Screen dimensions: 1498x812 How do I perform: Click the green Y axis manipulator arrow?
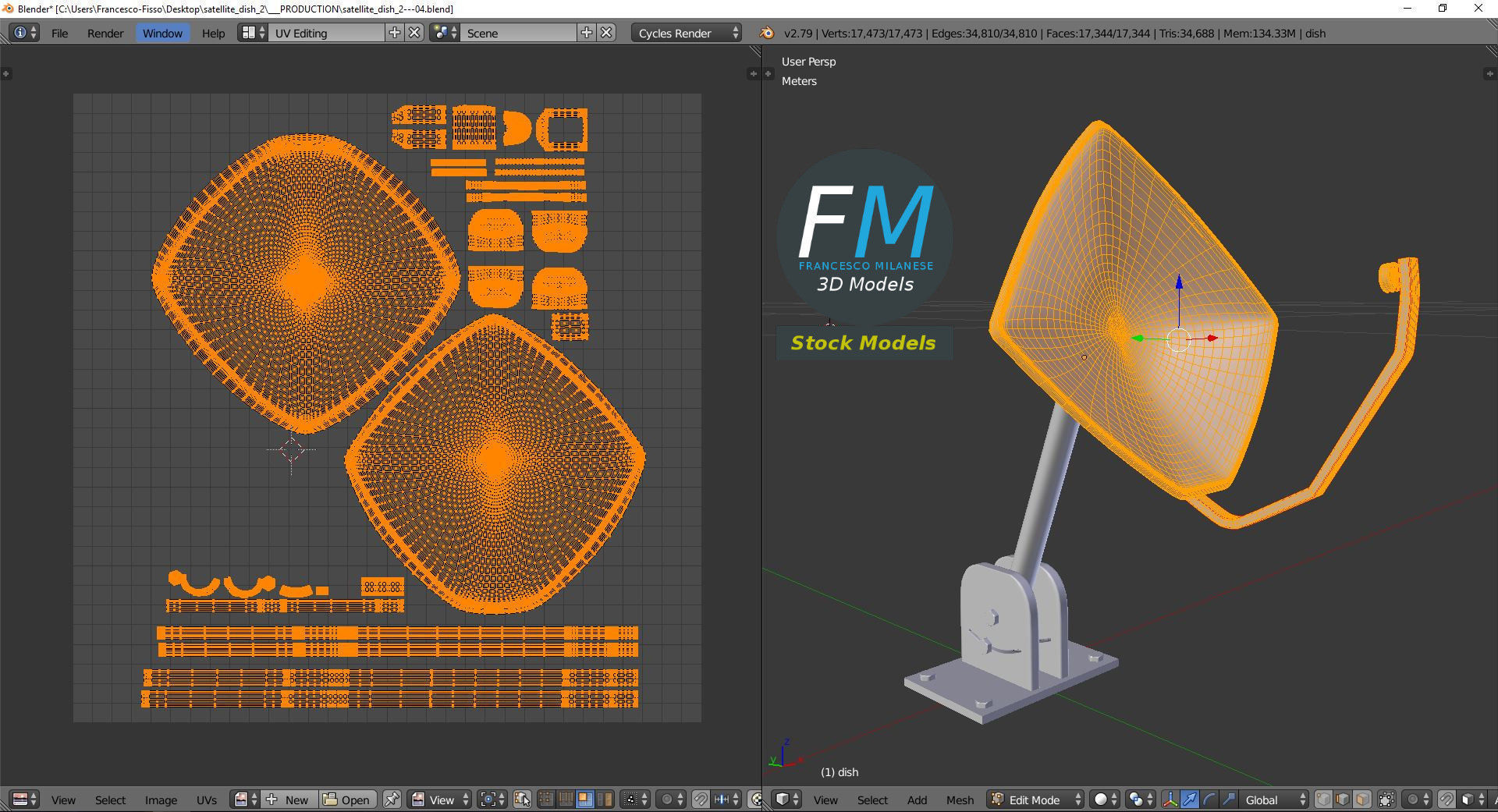1138,339
